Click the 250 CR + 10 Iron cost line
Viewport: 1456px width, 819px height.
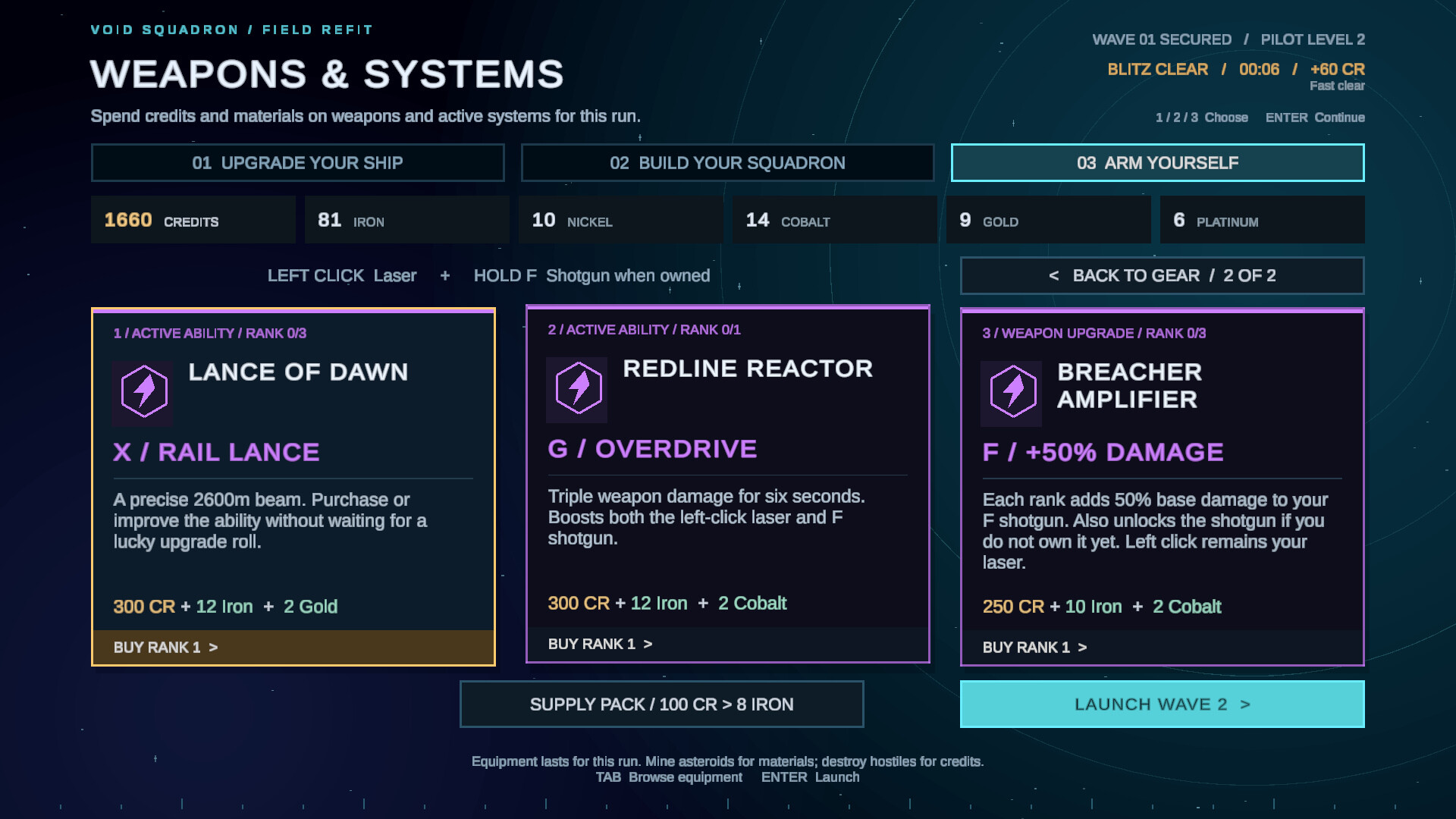point(1102,607)
